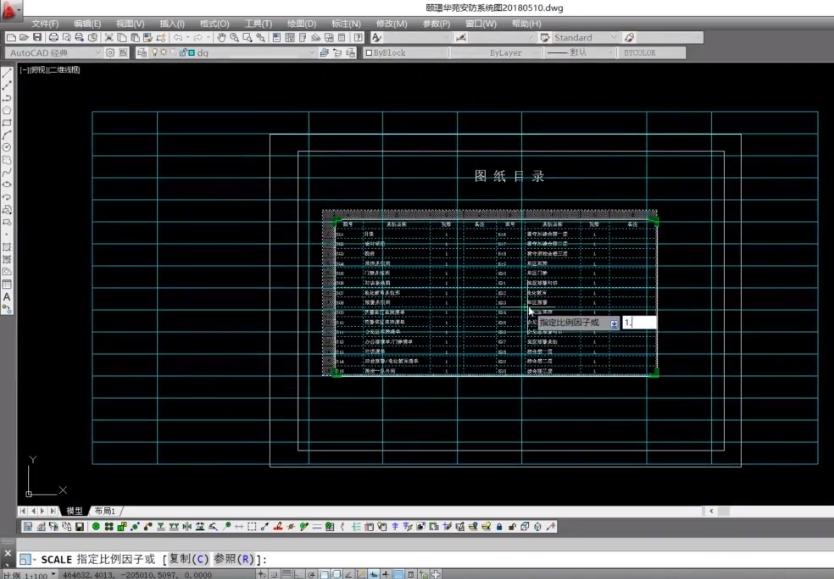Click the Cut (scissors) icon
This screenshot has height=579, width=834.
(109, 37)
